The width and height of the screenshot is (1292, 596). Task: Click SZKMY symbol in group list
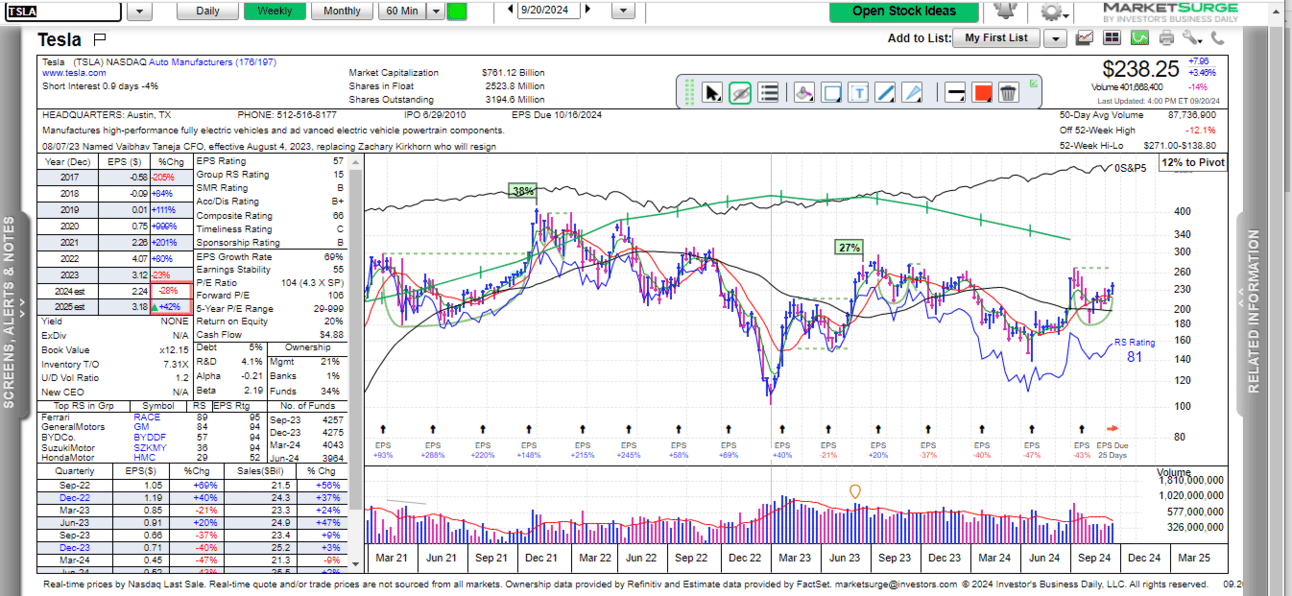(x=150, y=448)
